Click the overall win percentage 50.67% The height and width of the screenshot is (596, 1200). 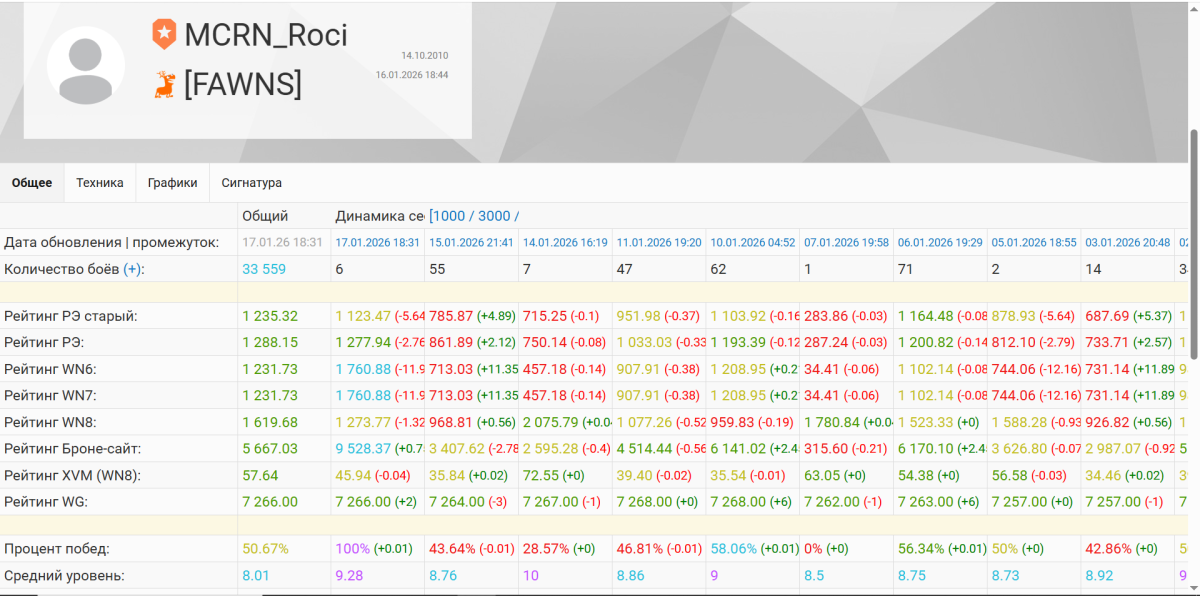pyautogui.click(x=265, y=549)
